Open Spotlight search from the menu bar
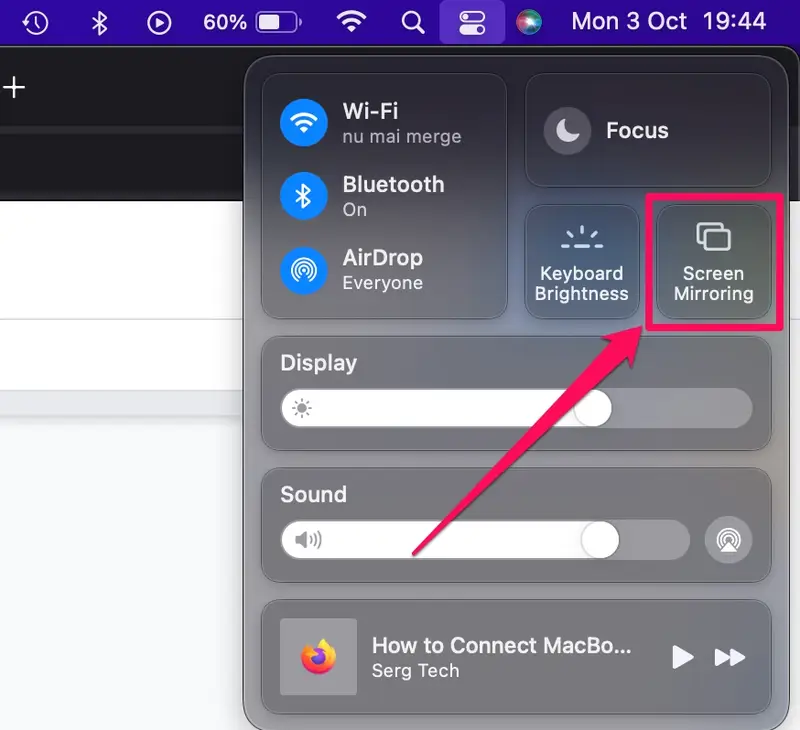Screen dimensions: 800x730 [413, 20]
